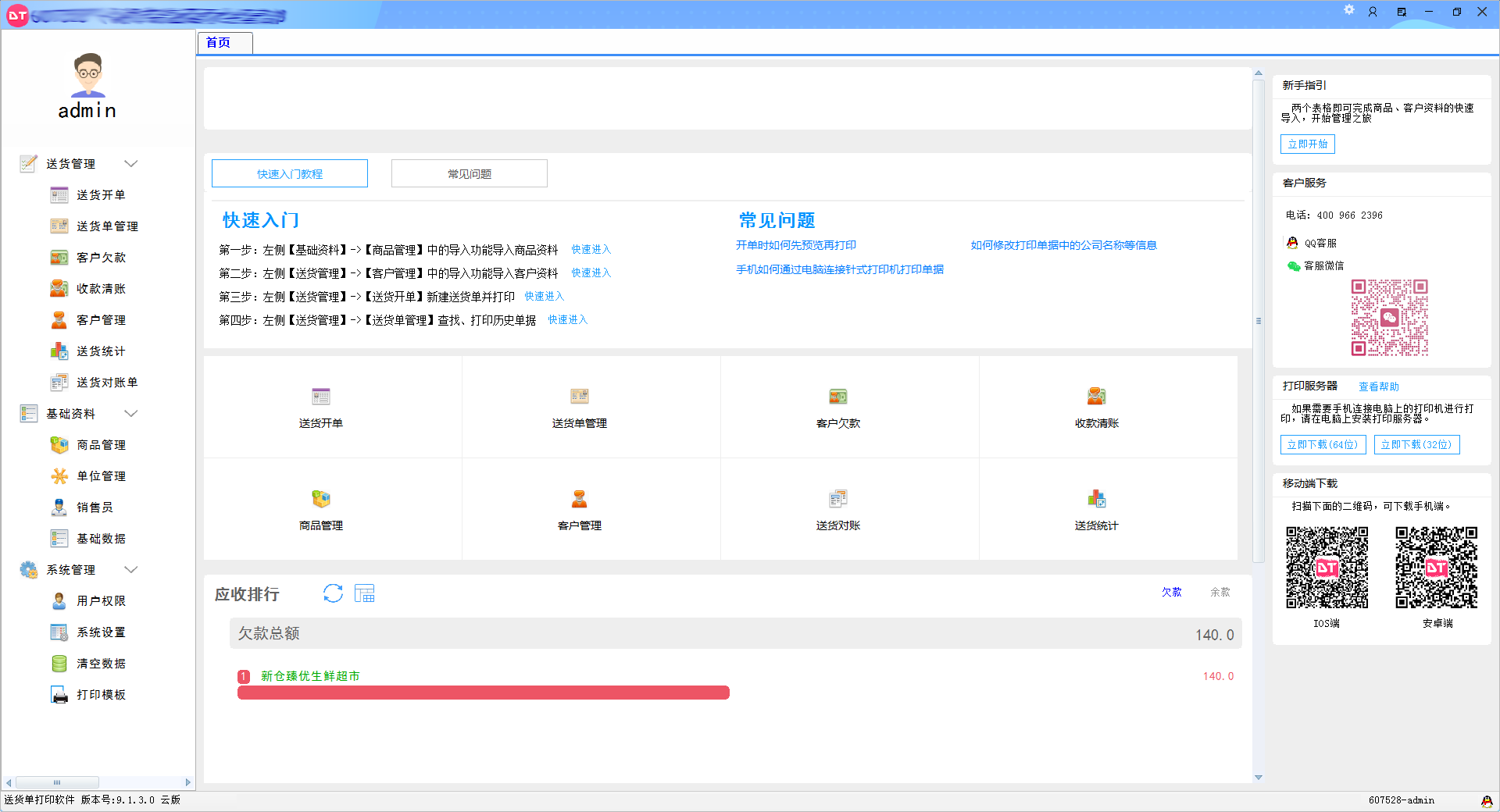The width and height of the screenshot is (1500, 812).
Task: Collapse the 基础资料 section
Action: click(x=131, y=413)
